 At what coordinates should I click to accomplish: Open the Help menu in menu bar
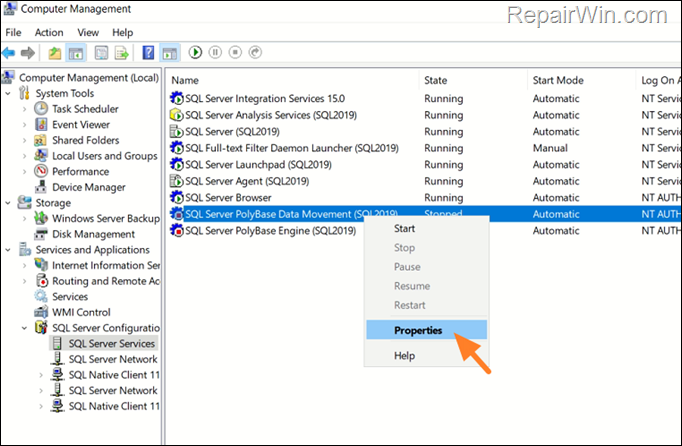point(123,33)
